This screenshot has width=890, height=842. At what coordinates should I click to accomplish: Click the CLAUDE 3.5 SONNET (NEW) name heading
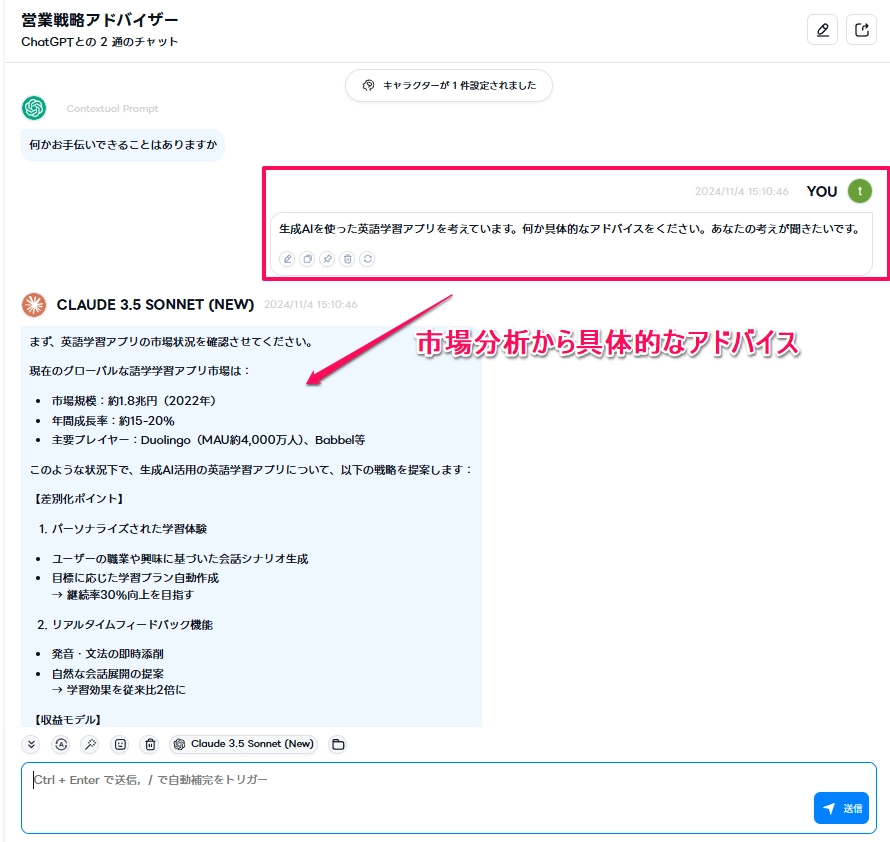coord(155,304)
